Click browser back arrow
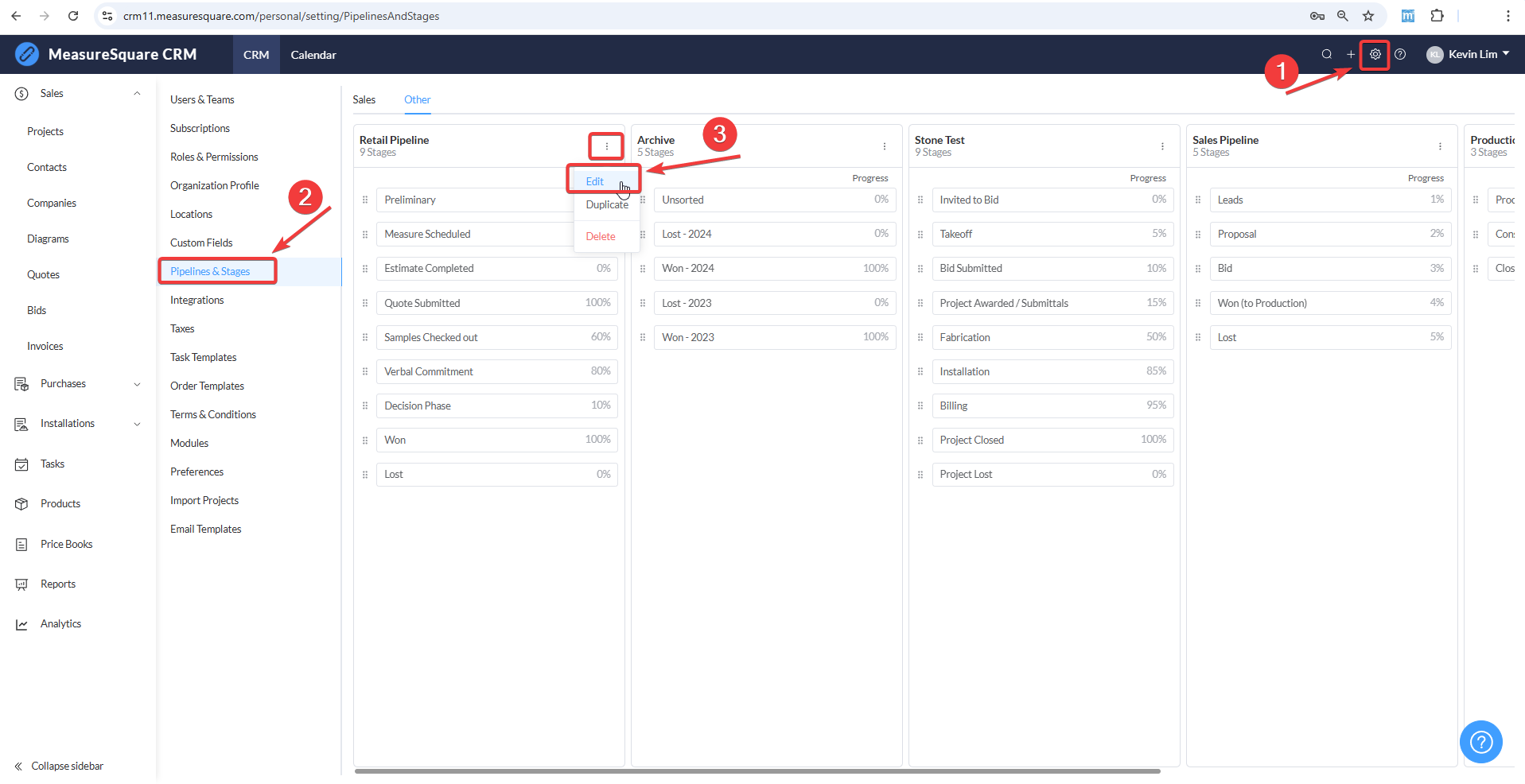This screenshot has width=1525, height=784. [x=16, y=16]
